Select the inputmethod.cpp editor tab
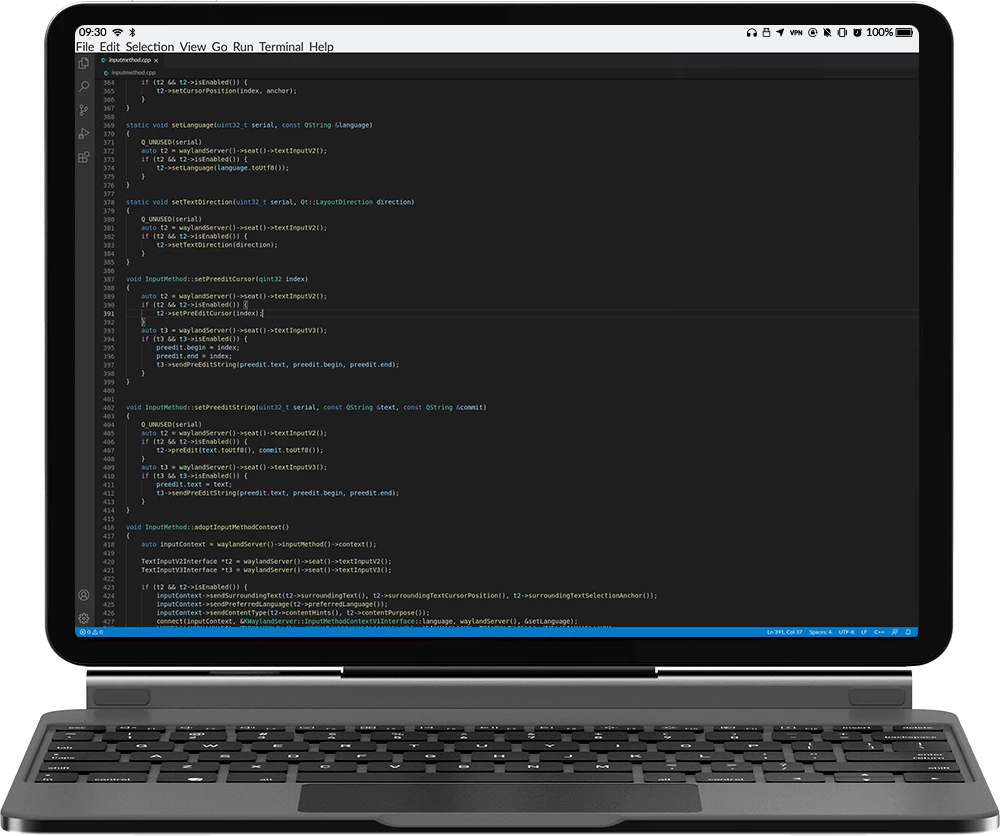1000x836 pixels. point(130,61)
